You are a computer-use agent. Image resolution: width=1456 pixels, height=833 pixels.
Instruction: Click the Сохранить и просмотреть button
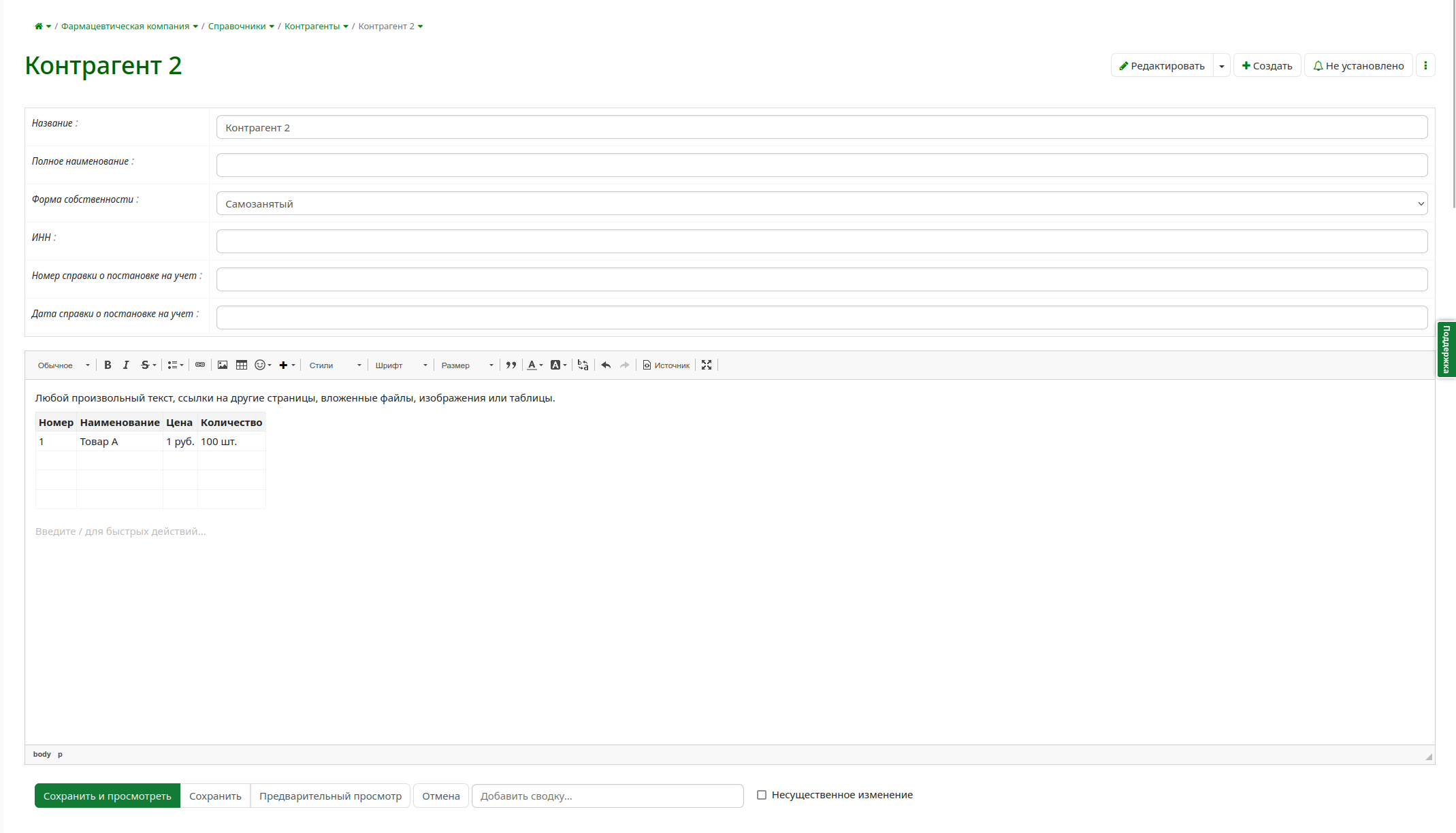108,796
